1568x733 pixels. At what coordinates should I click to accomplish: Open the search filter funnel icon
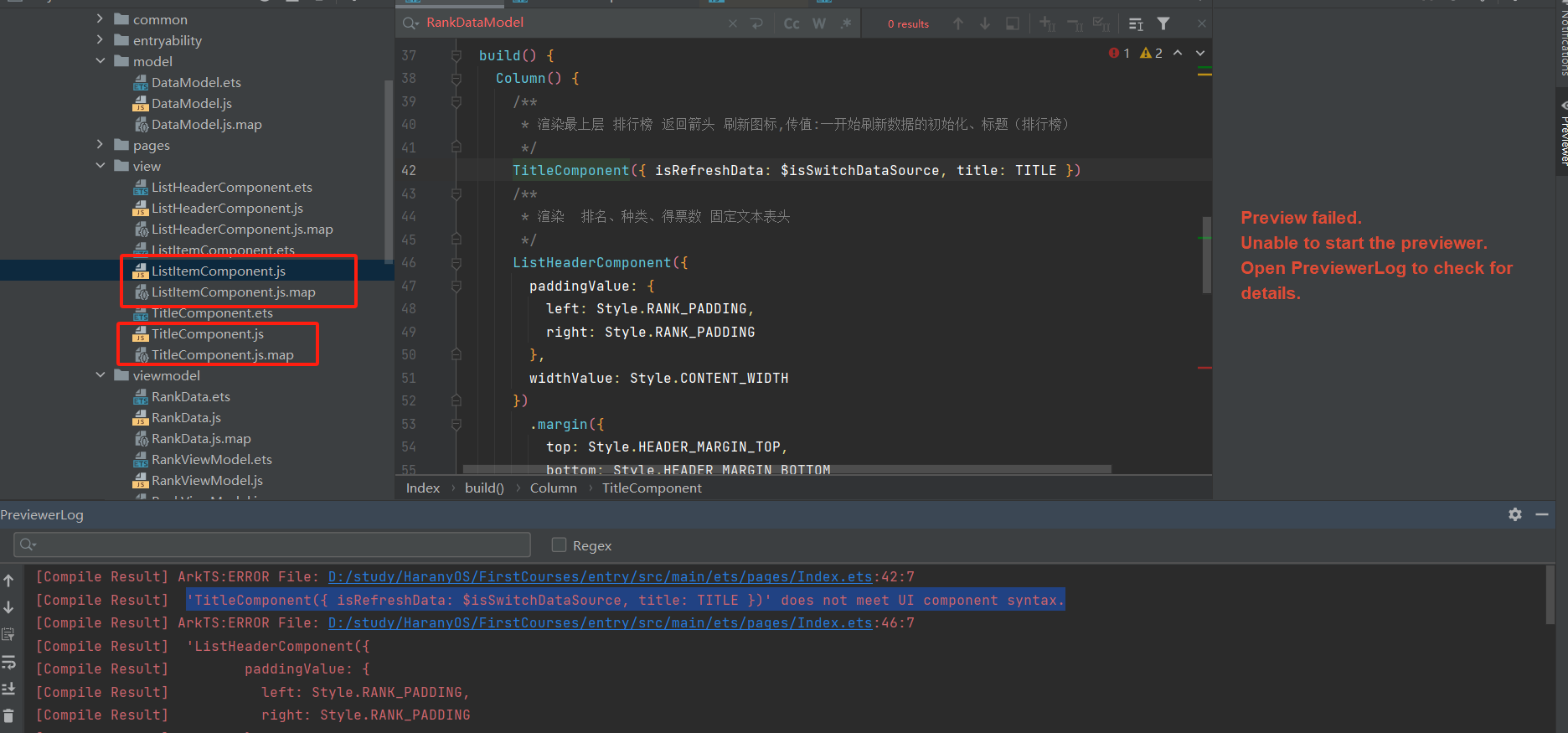[x=1163, y=23]
